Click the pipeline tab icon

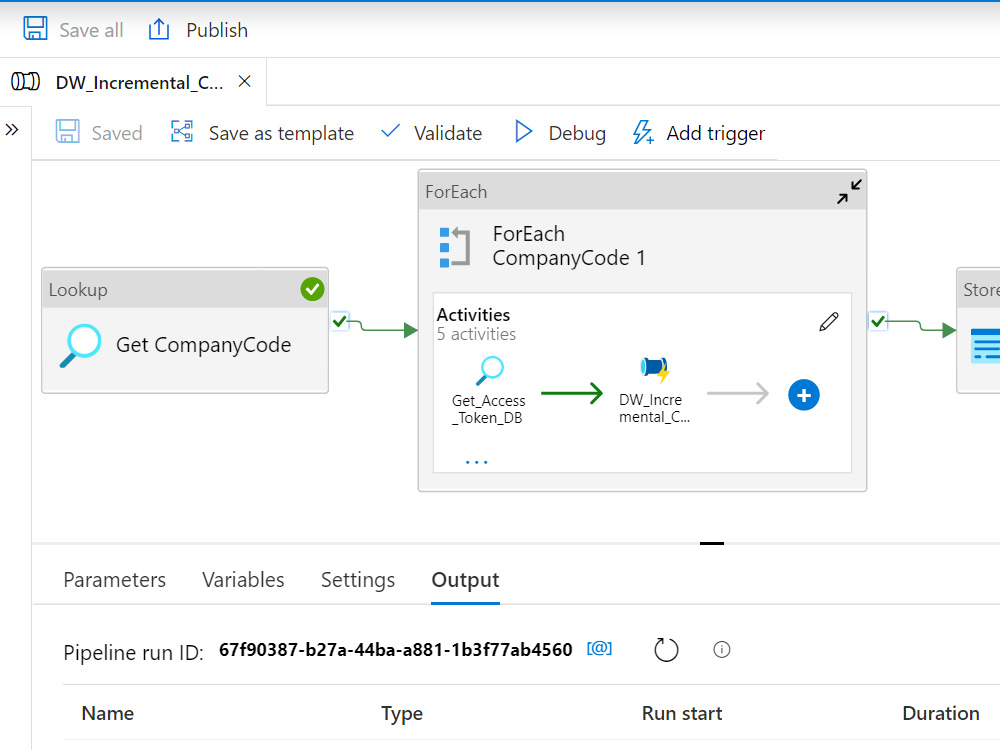pos(26,82)
